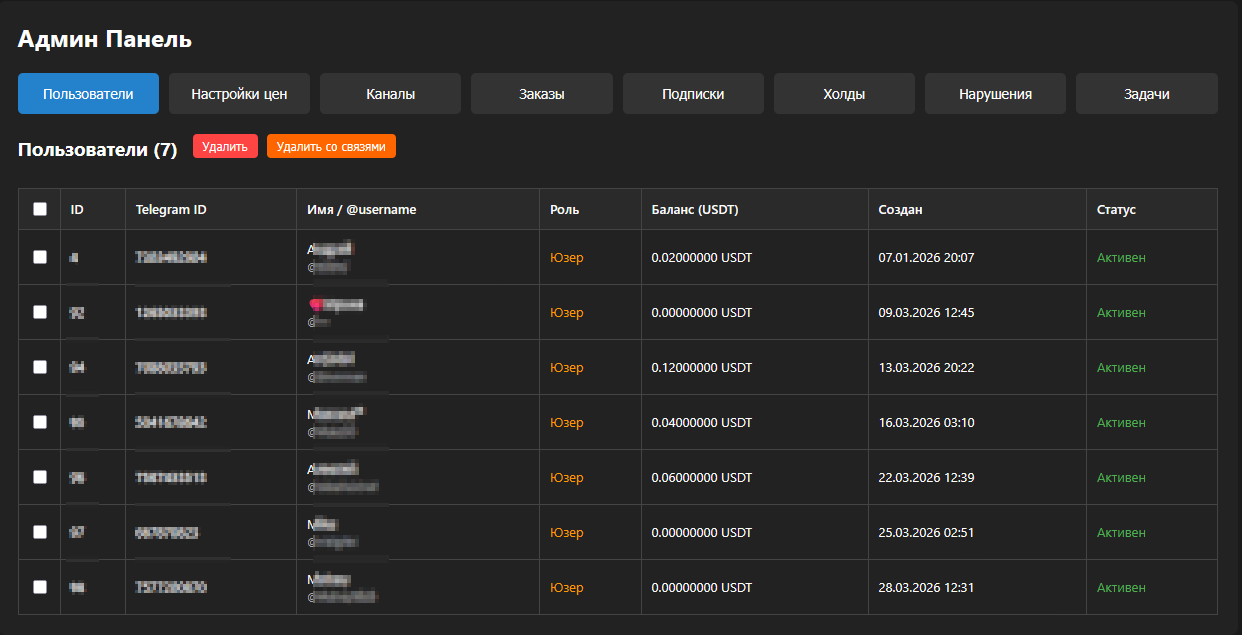Image resolution: width=1242 pixels, height=635 pixels.
Task: Switch to the Холды tab
Action: (x=844, y=94)
